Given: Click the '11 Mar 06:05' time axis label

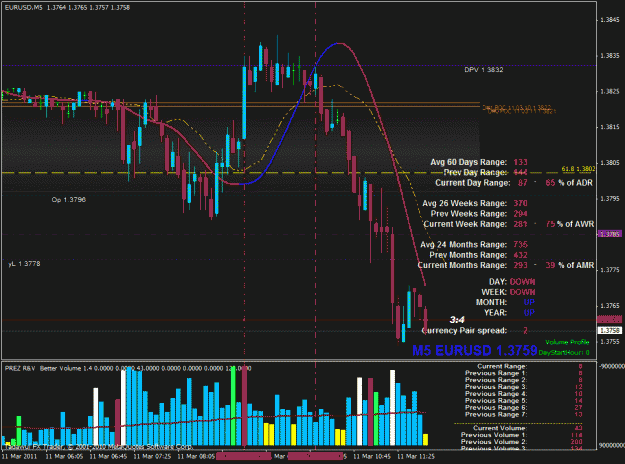Looking at the screenshot, I should 64,456.
